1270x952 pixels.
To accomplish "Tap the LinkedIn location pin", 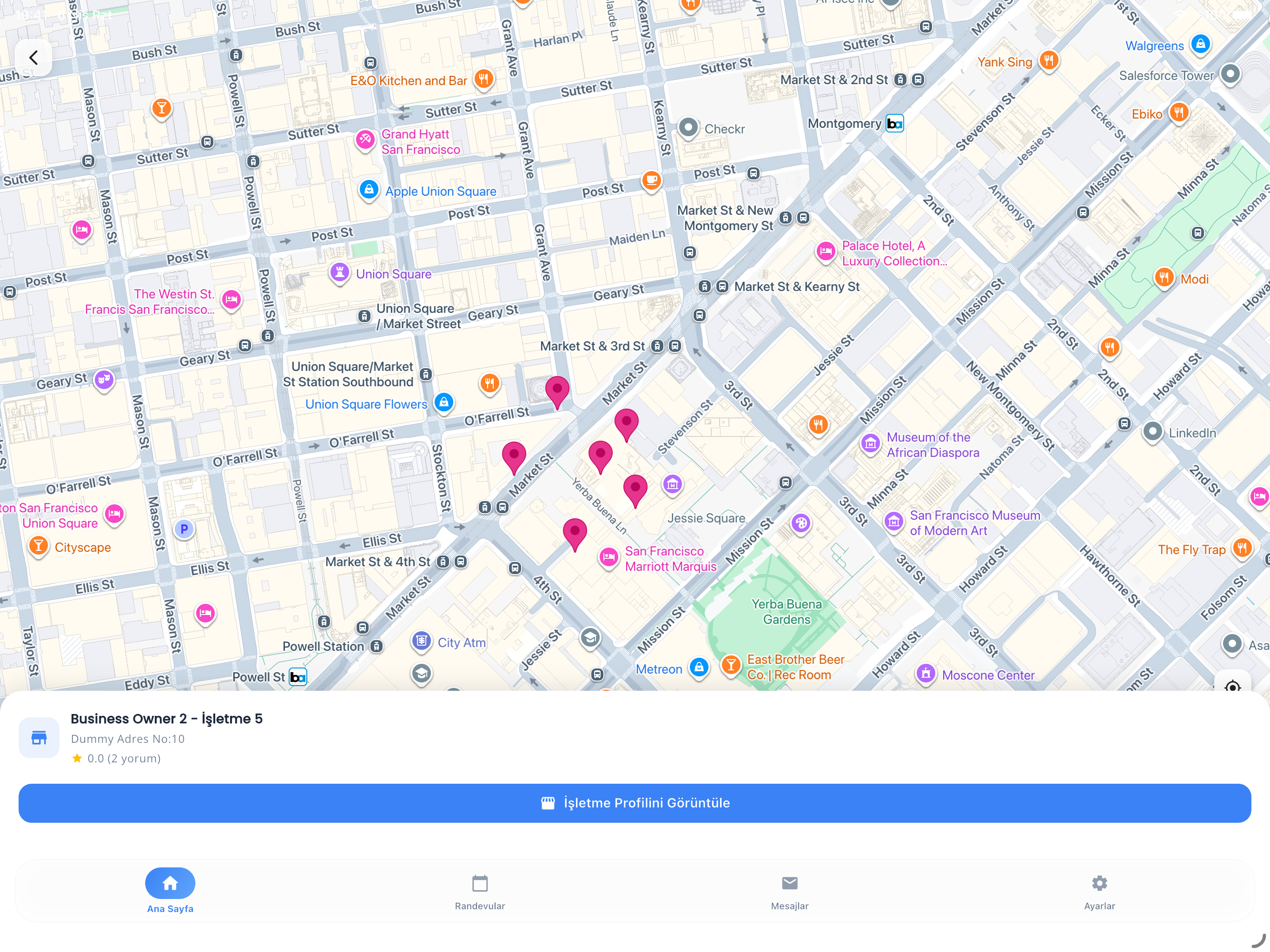I will [1152, 431].
